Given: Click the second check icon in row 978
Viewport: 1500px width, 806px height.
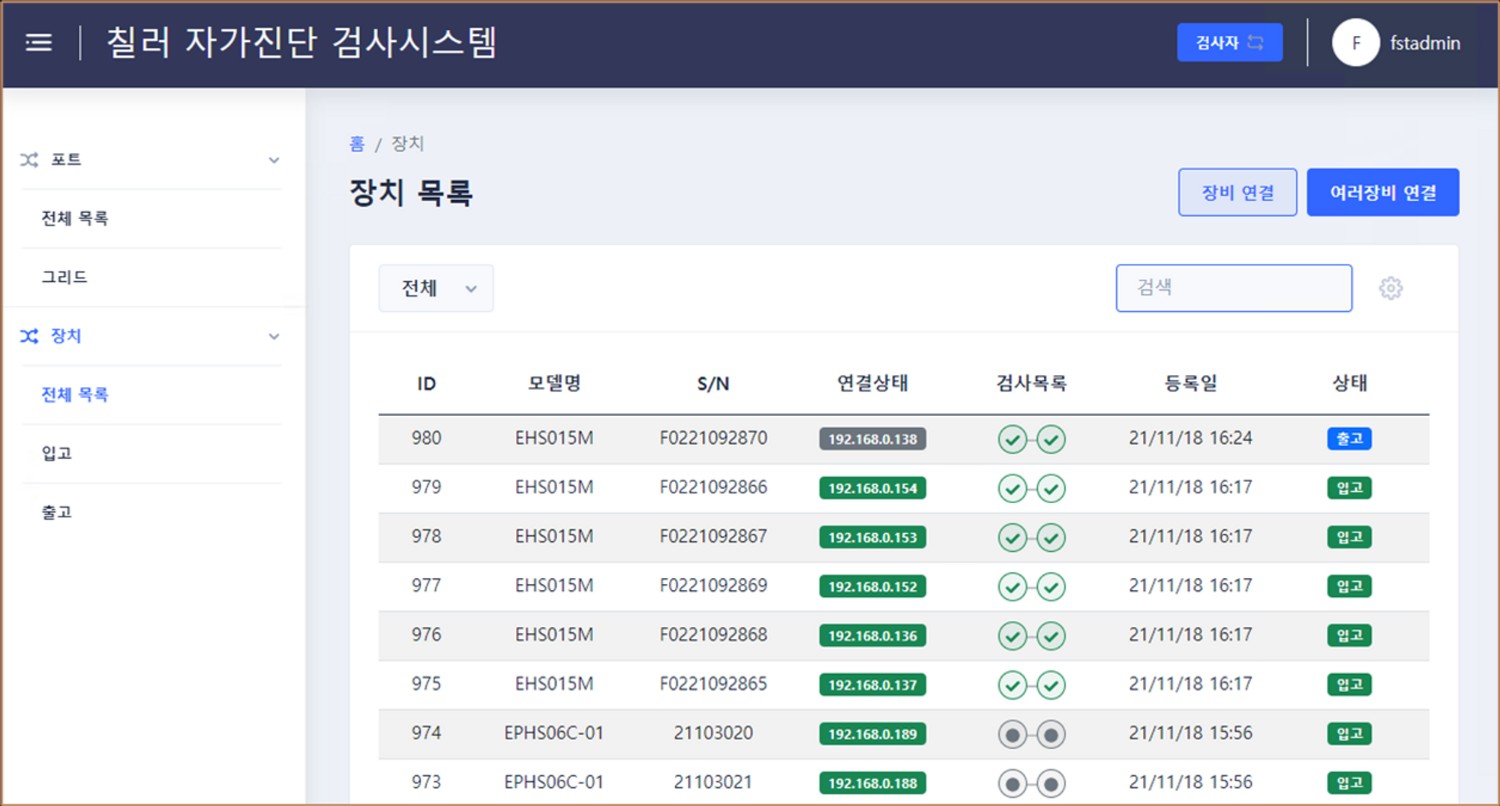Looking at the screenshot, I should pos(1051,537).
